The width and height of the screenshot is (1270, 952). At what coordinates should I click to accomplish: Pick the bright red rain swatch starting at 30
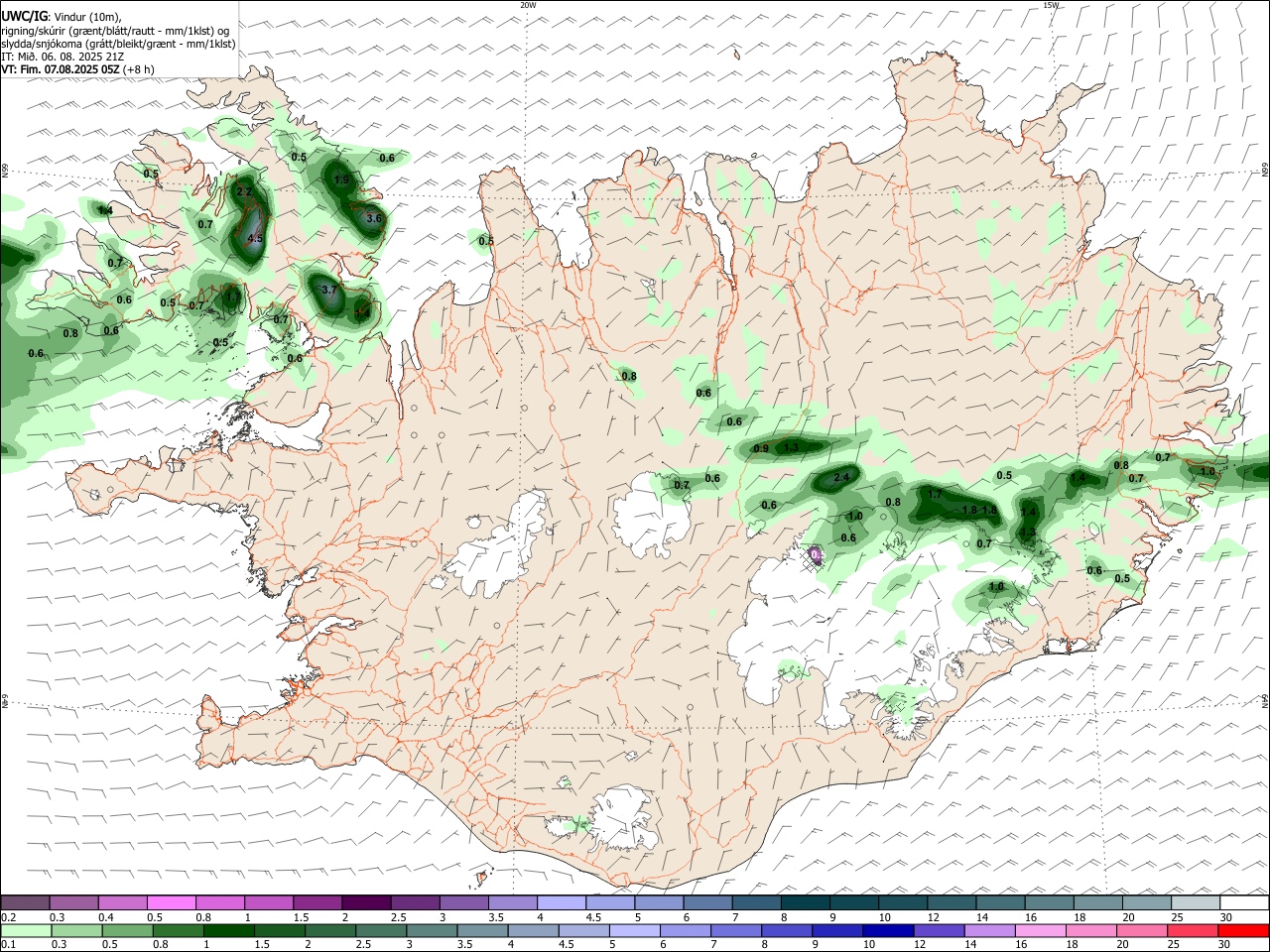pyautogui.click(x=1243, y=930)
